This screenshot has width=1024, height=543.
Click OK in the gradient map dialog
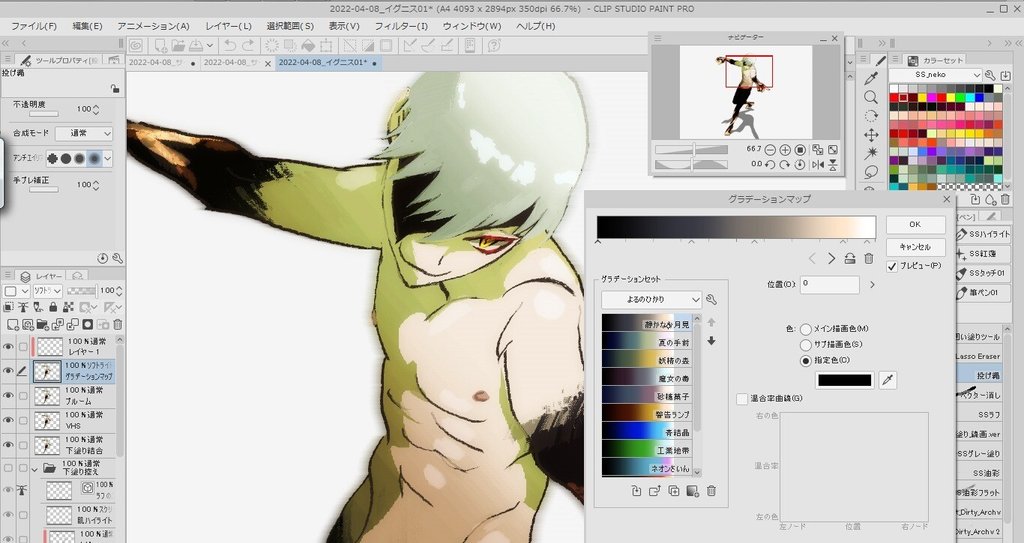915,224
